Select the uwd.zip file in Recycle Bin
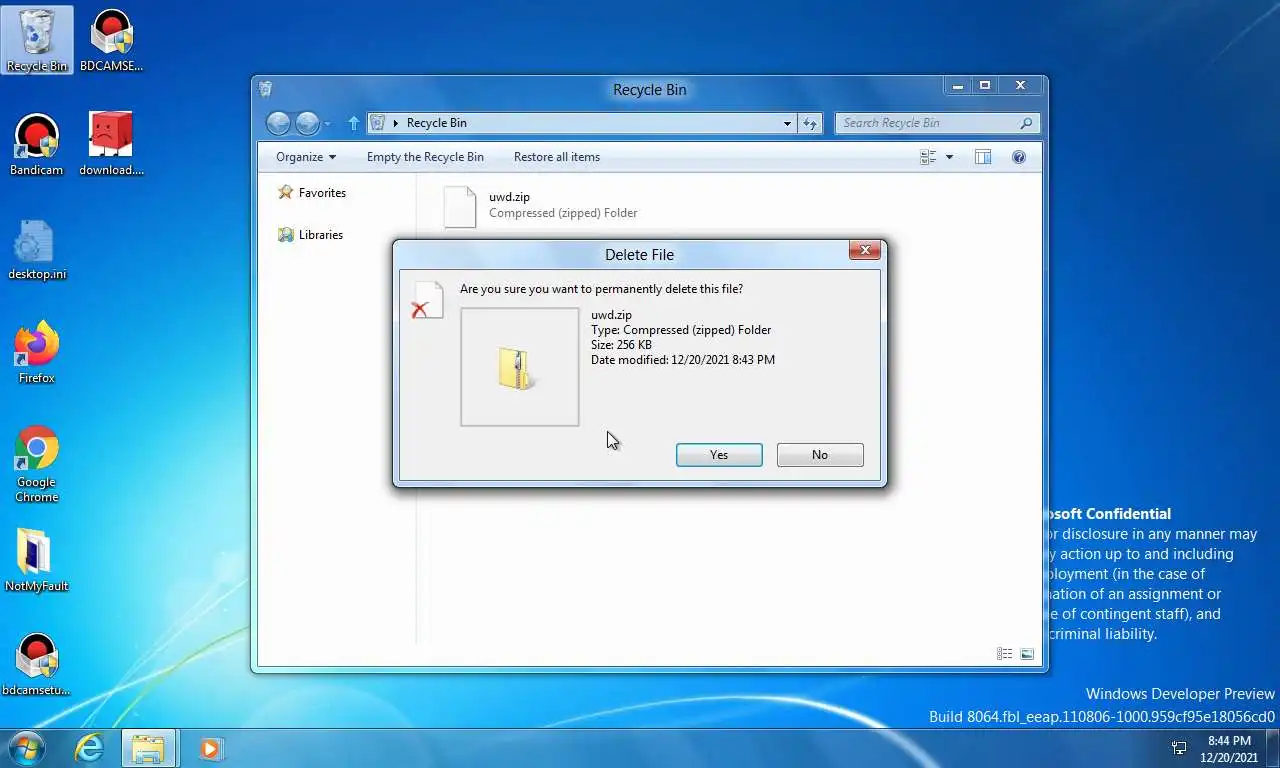Image resolution: width=1280 pixels, height=768 pixels. click(541, 206)
